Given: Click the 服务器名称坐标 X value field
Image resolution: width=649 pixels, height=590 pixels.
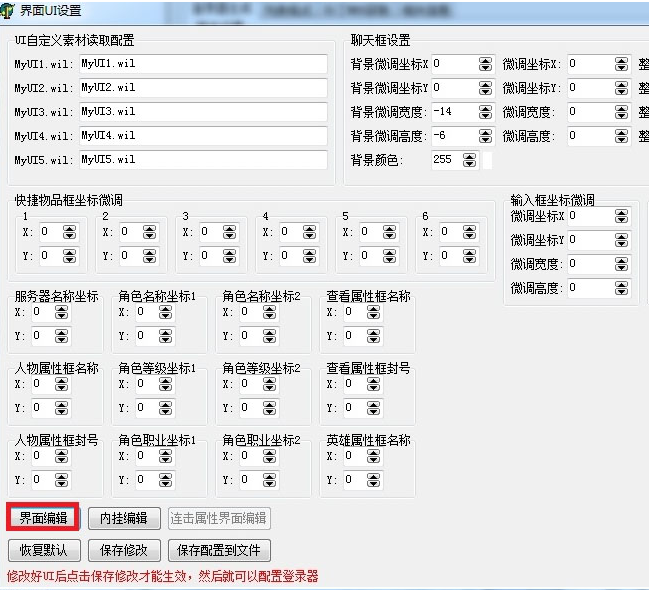Looking at the screenshot, I should (41, 312).
